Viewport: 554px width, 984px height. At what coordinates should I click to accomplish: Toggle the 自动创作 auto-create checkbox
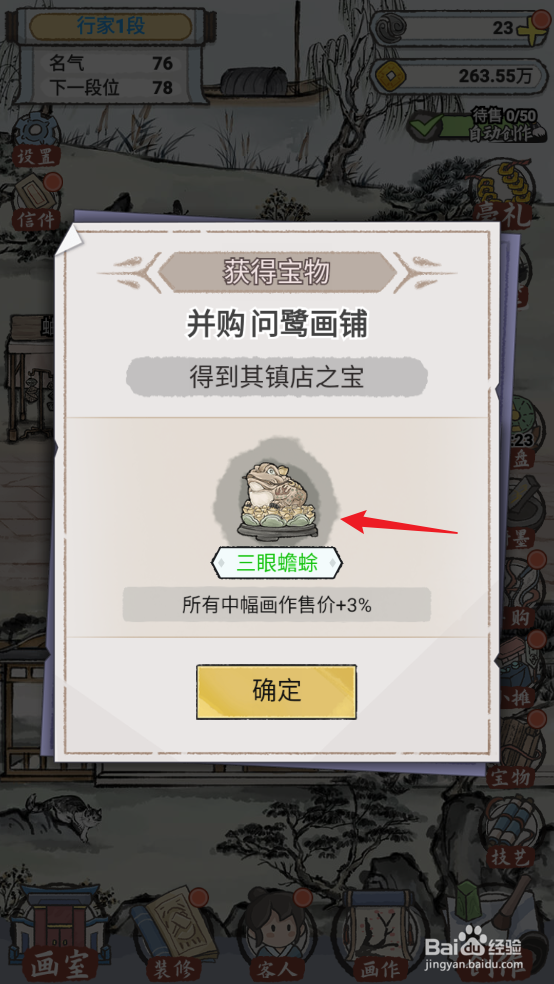428,126
